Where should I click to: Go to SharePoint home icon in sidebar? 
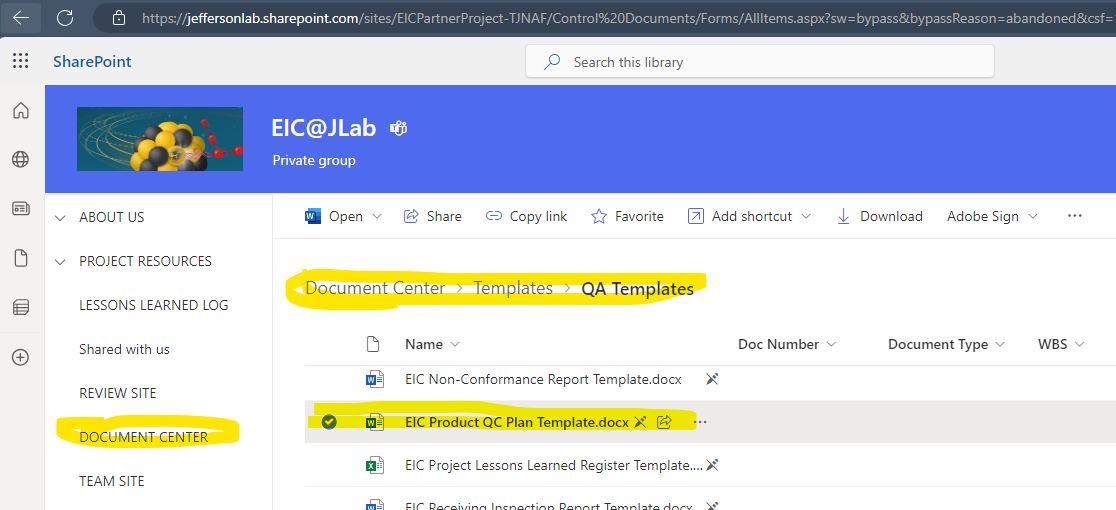tap(21, 110)
